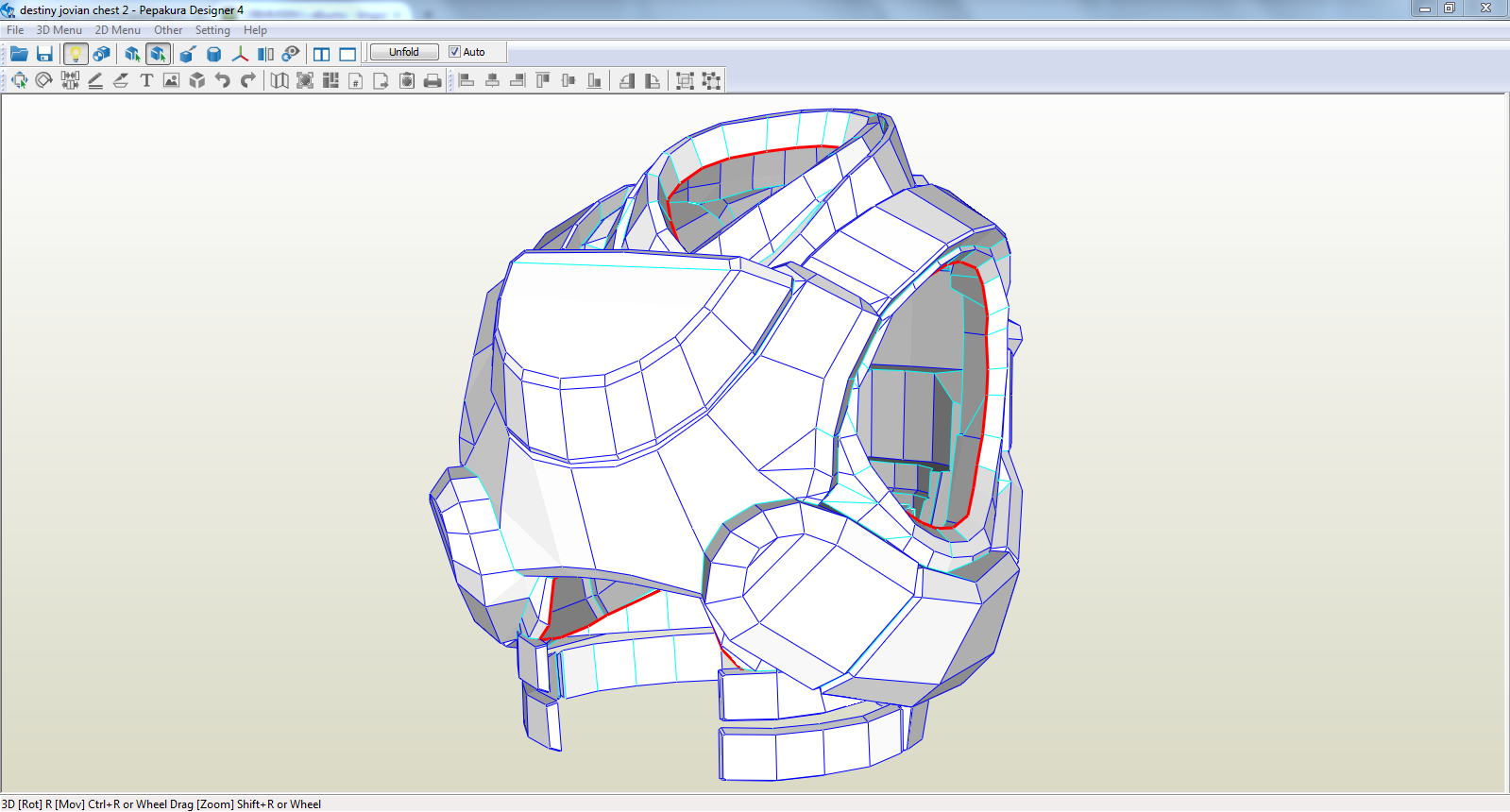Click the align left edges icon
1510x812 pixels.
click(x=467, y=81)
